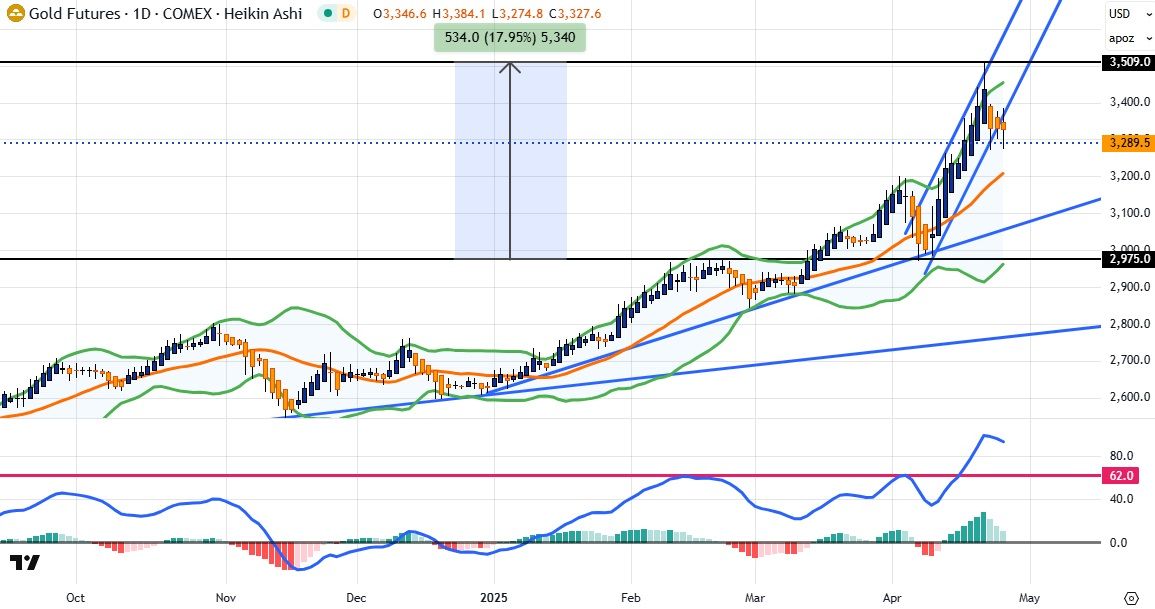Open chart settings via the bottom-right gear icon
This screenshot has width=1155, height=609.
[1131, 597]
